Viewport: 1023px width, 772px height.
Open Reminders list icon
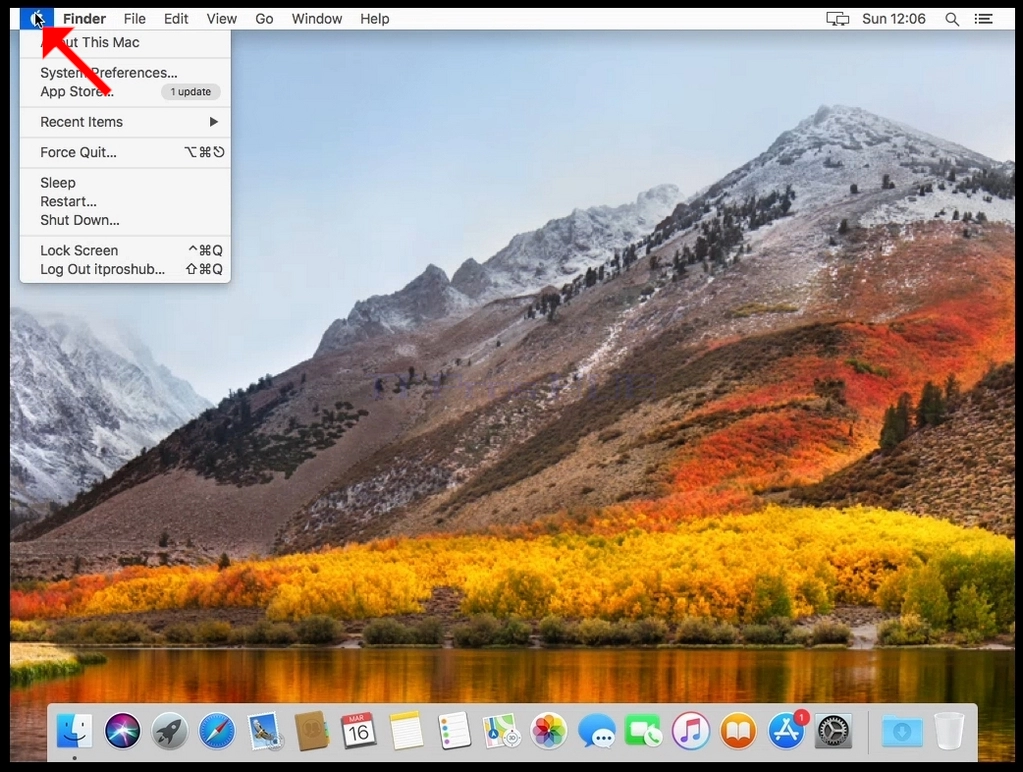(x=454, y=730)
